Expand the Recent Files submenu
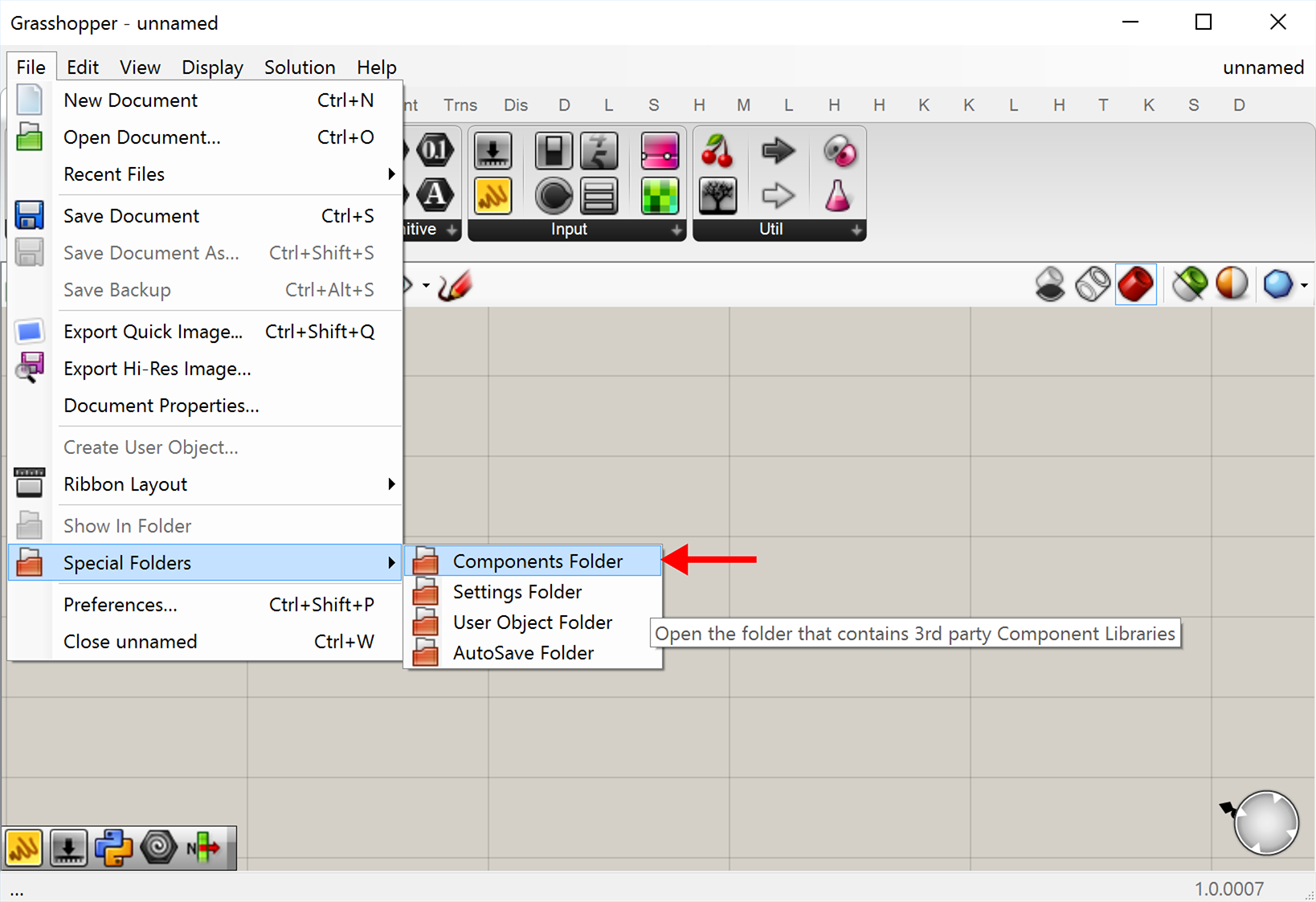The height and width of the screenshot is (902, 1316). tap(206, 174)
